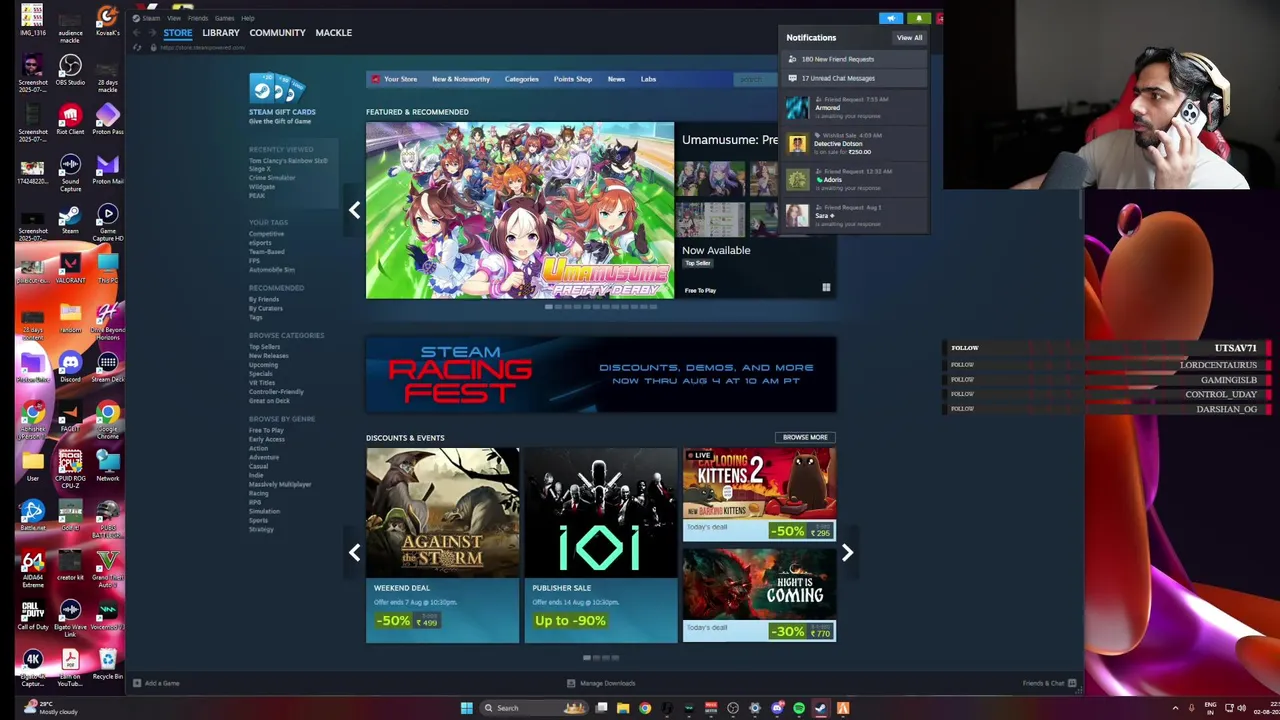
Task: Select Free To Play genre link
Action: click(x=266, y=430)
